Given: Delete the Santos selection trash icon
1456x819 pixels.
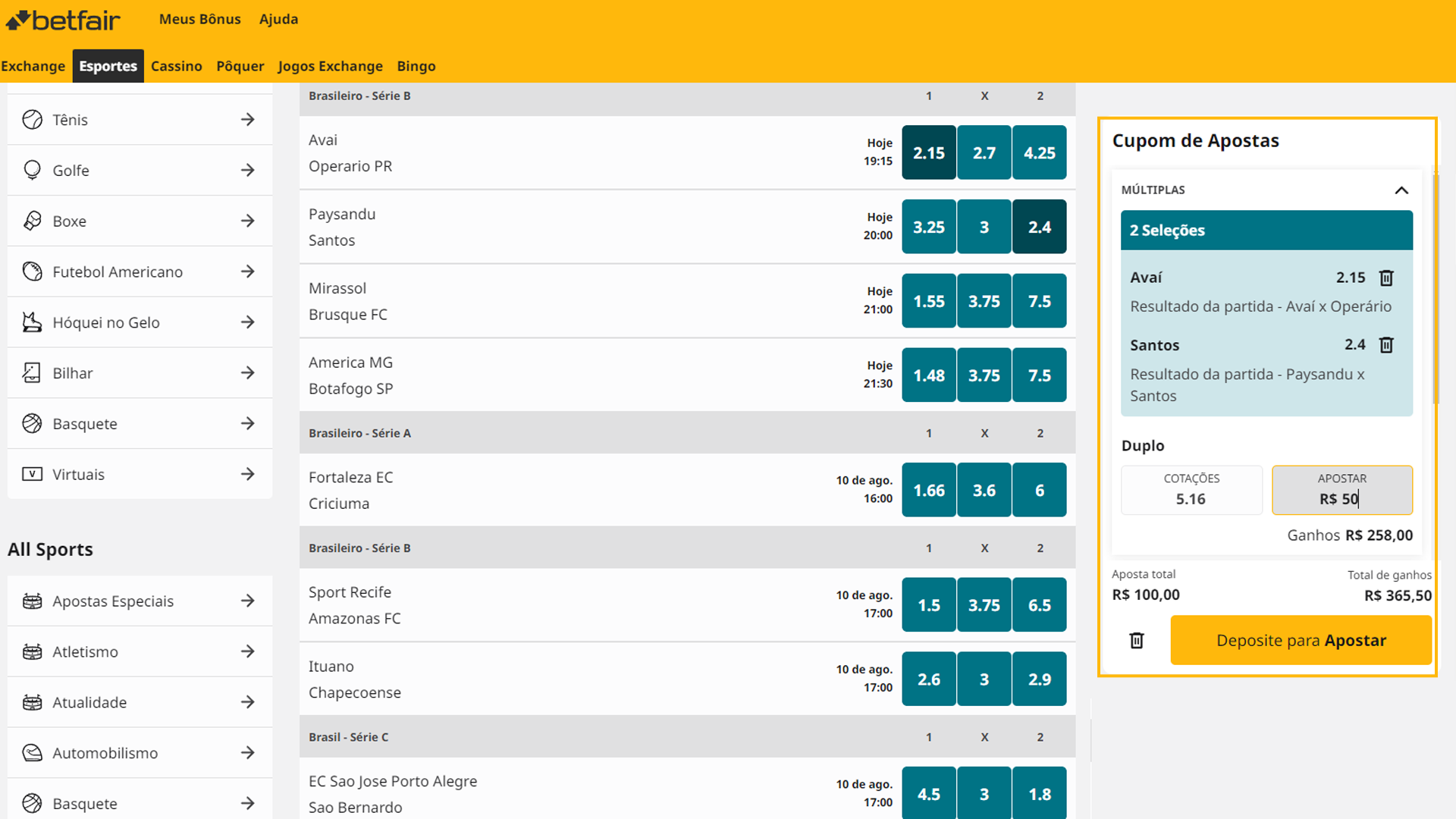Looking at the screenshot, I should [1386, 346].
